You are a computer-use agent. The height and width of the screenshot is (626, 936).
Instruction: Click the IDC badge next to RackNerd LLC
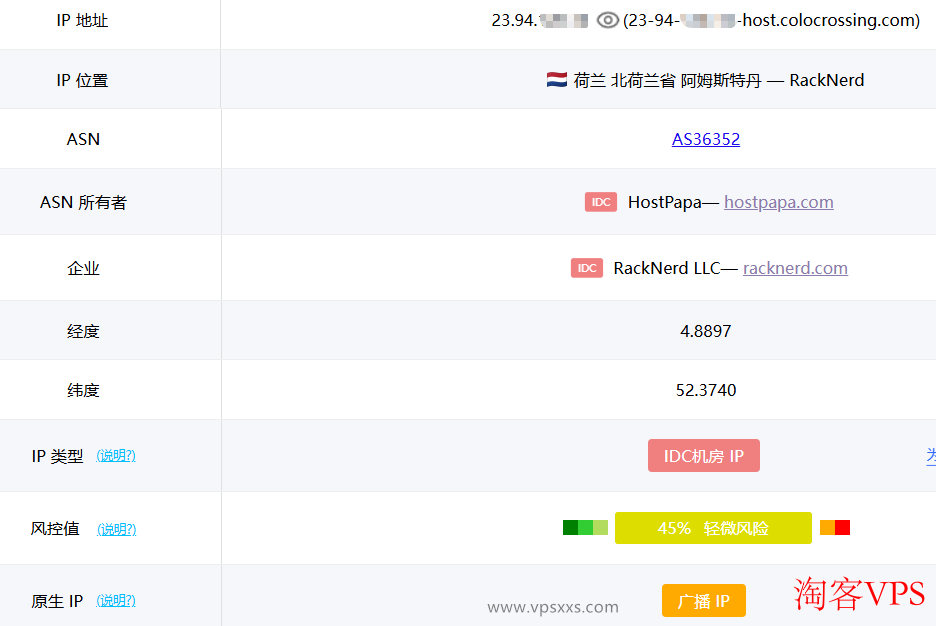(x=587, y=268)
